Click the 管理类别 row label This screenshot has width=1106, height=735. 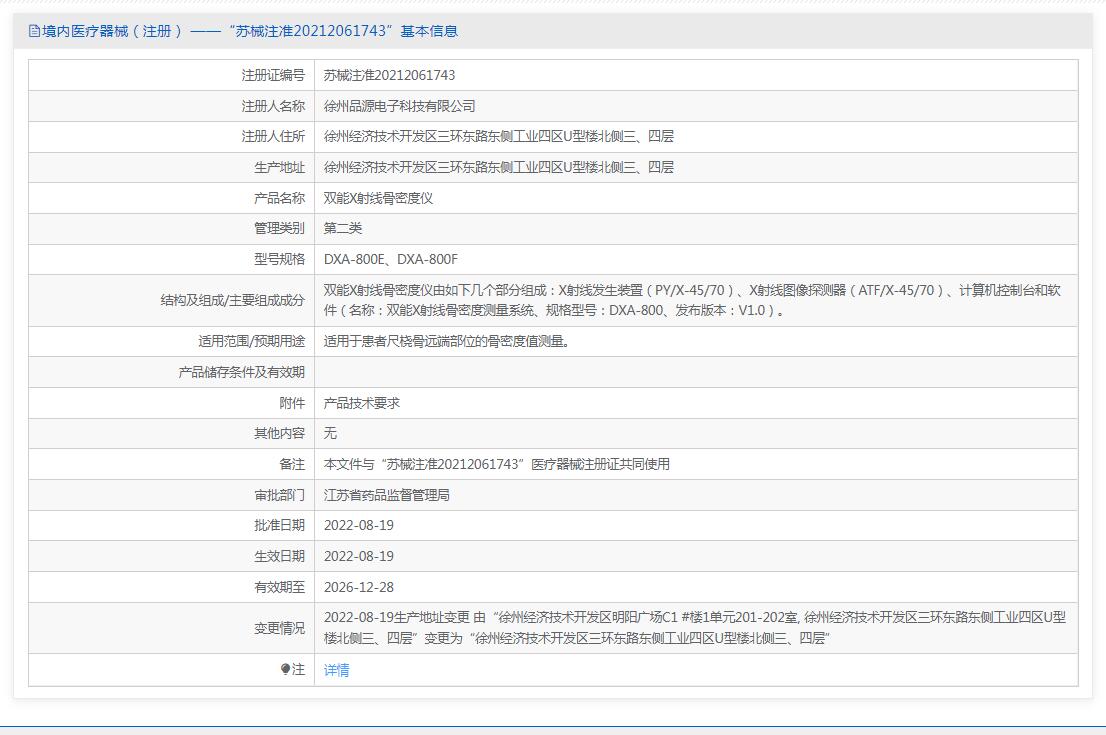point(279,228)
